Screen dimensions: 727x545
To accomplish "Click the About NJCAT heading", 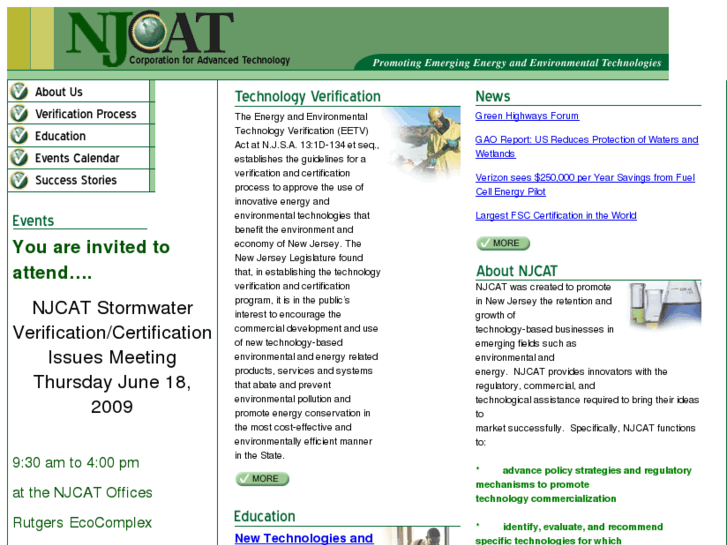I will (x=517, y=271).
